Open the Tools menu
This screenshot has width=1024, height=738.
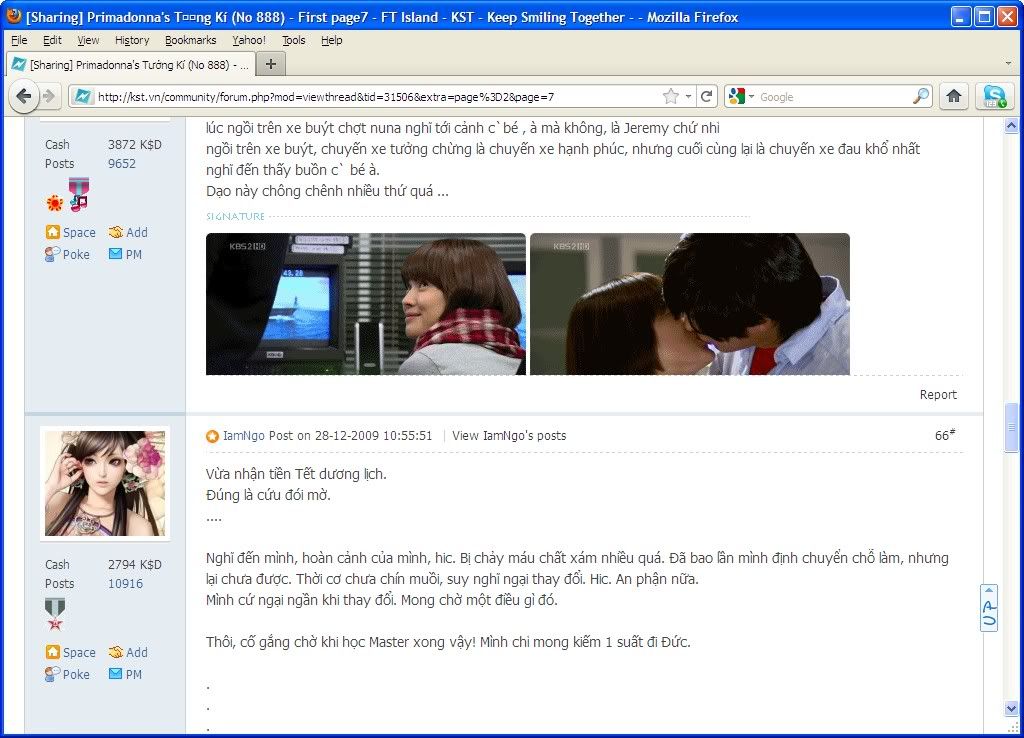[294, 40]
